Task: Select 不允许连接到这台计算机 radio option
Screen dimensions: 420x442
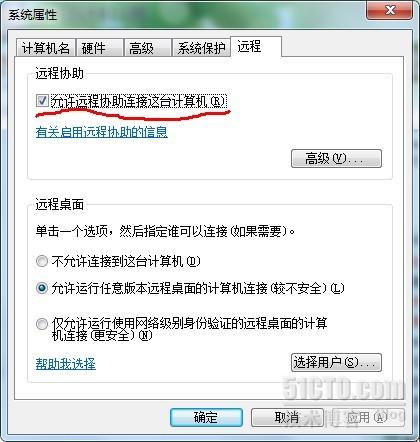Action: 42,261
